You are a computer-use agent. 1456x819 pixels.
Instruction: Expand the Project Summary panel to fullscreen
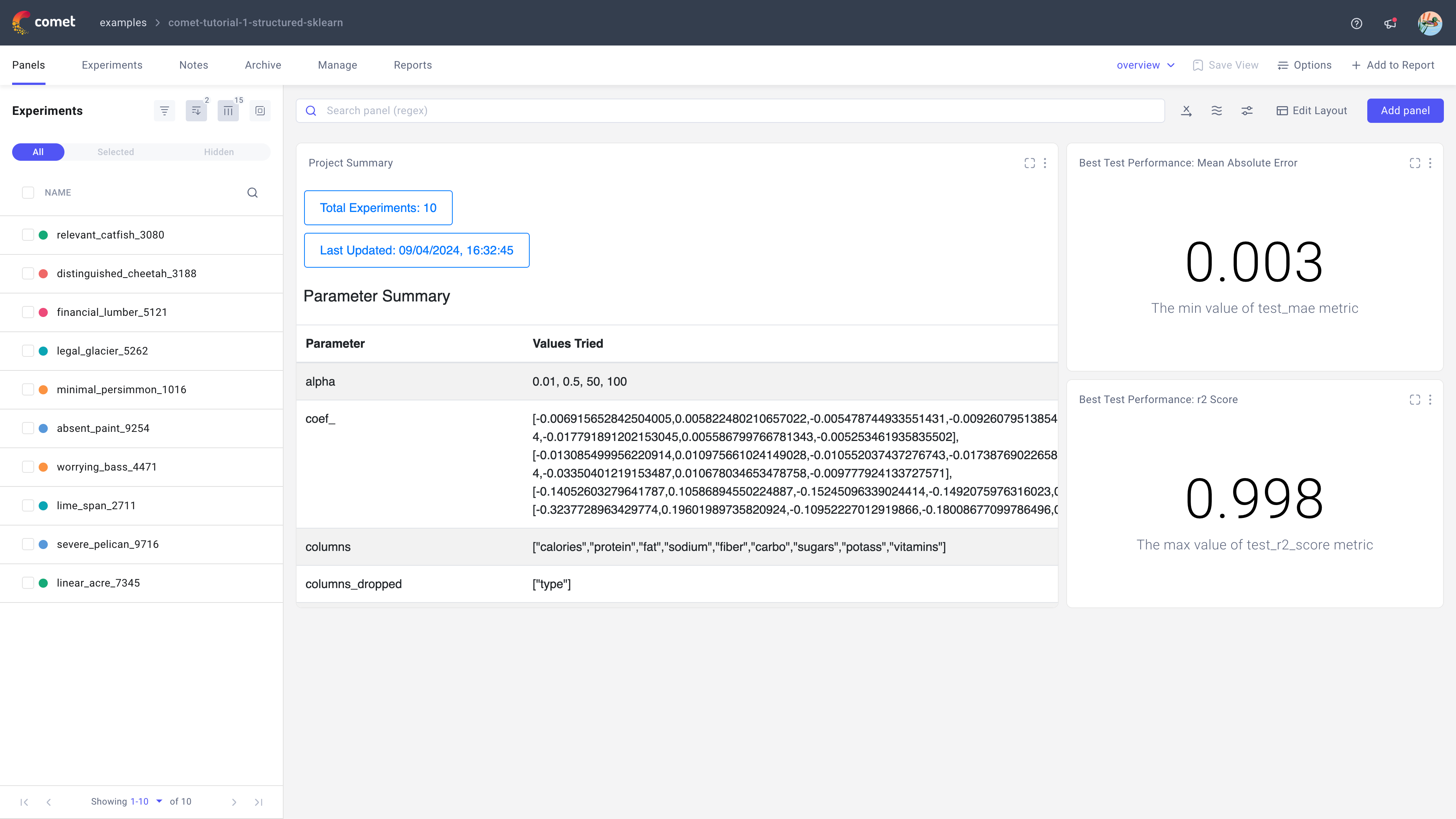pyautogui.click(x=1030, y=163)
